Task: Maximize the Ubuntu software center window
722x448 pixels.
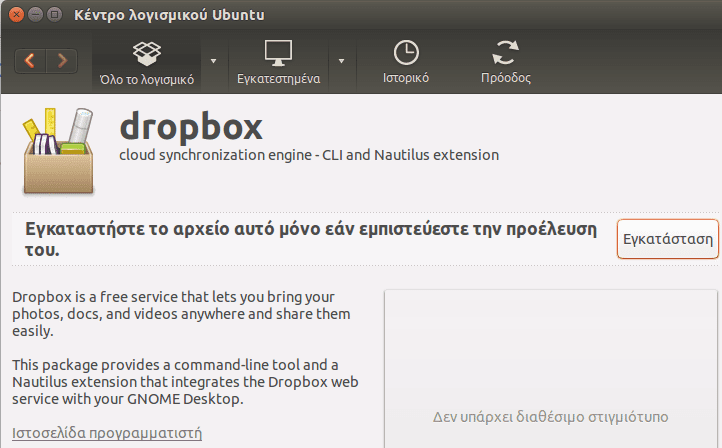Action: [55, 15]
